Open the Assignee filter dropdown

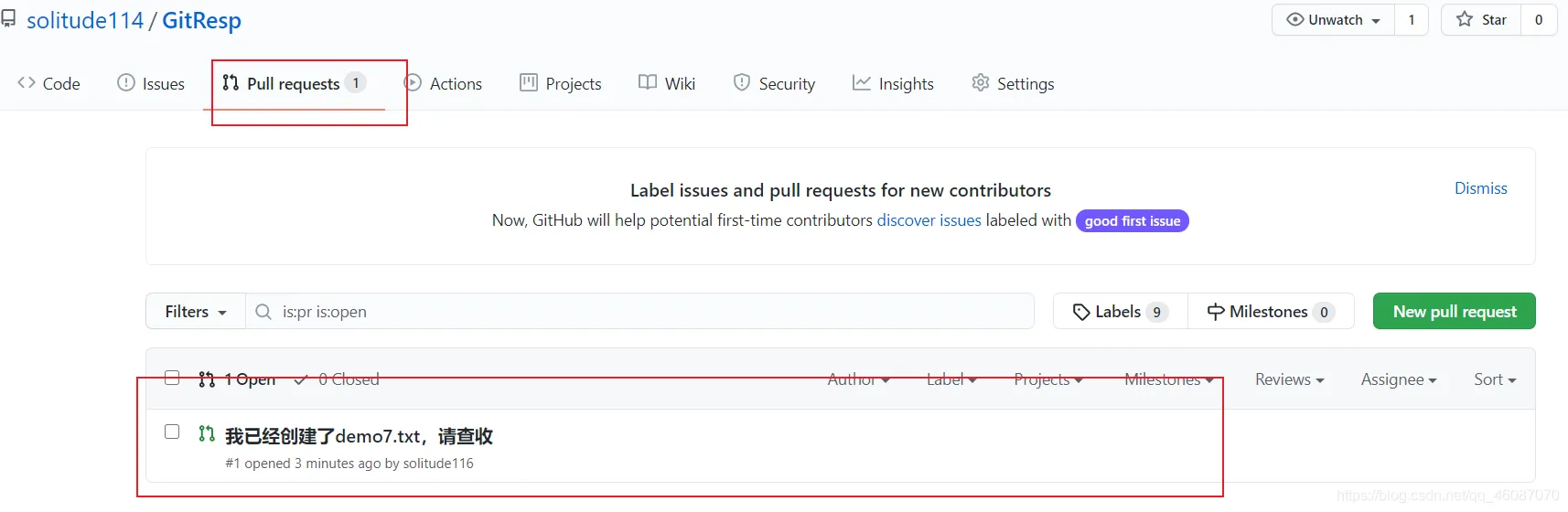1398,379
